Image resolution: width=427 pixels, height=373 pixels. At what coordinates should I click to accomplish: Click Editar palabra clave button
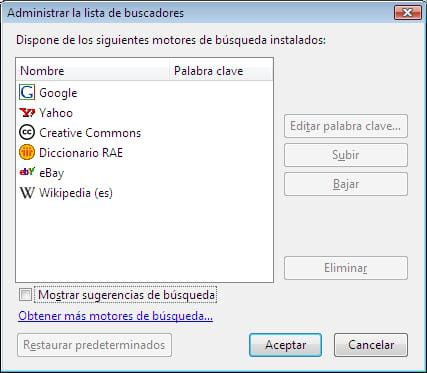[346, 126]
